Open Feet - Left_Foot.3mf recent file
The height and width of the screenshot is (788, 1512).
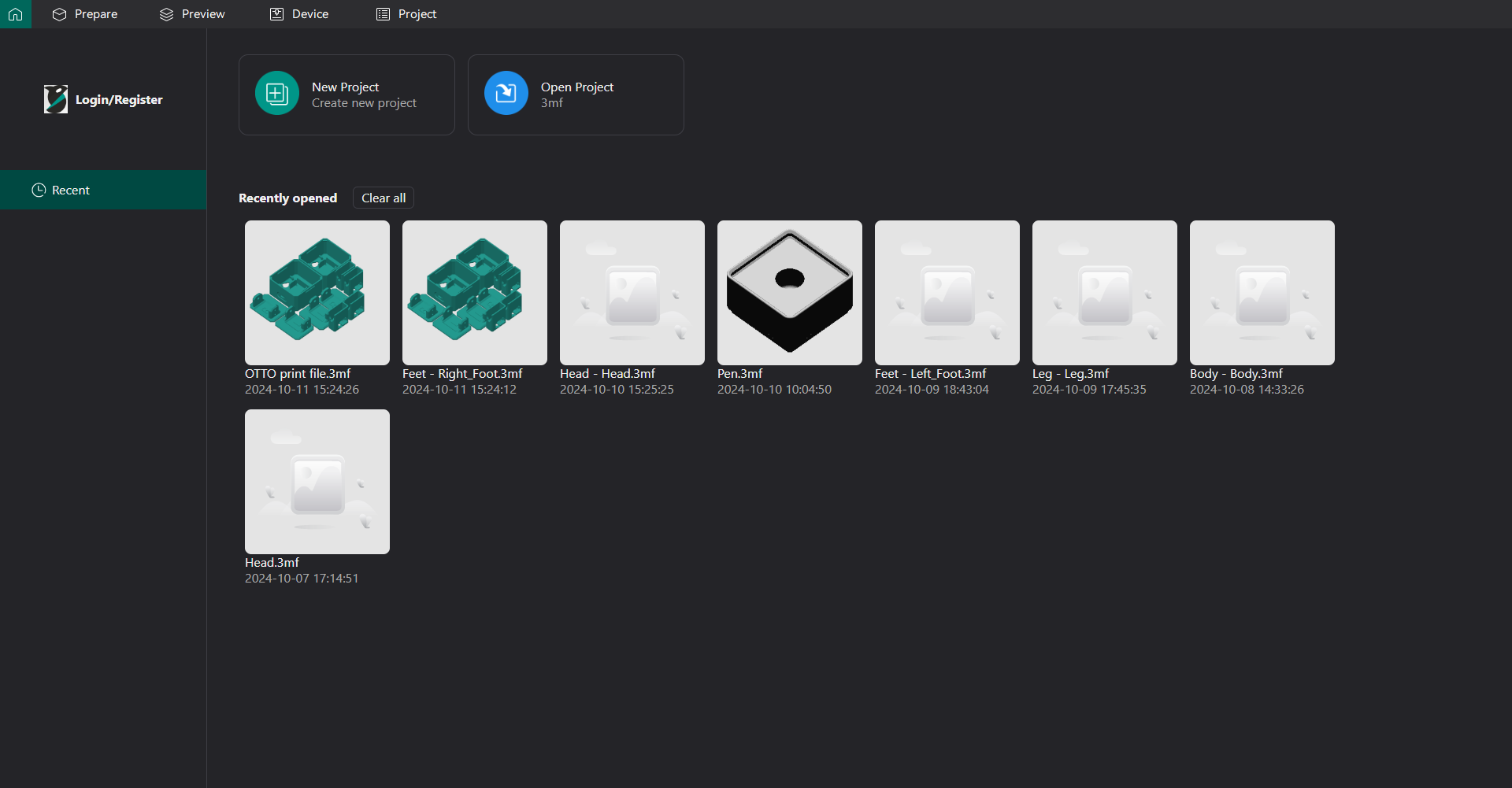pos(947,292)
